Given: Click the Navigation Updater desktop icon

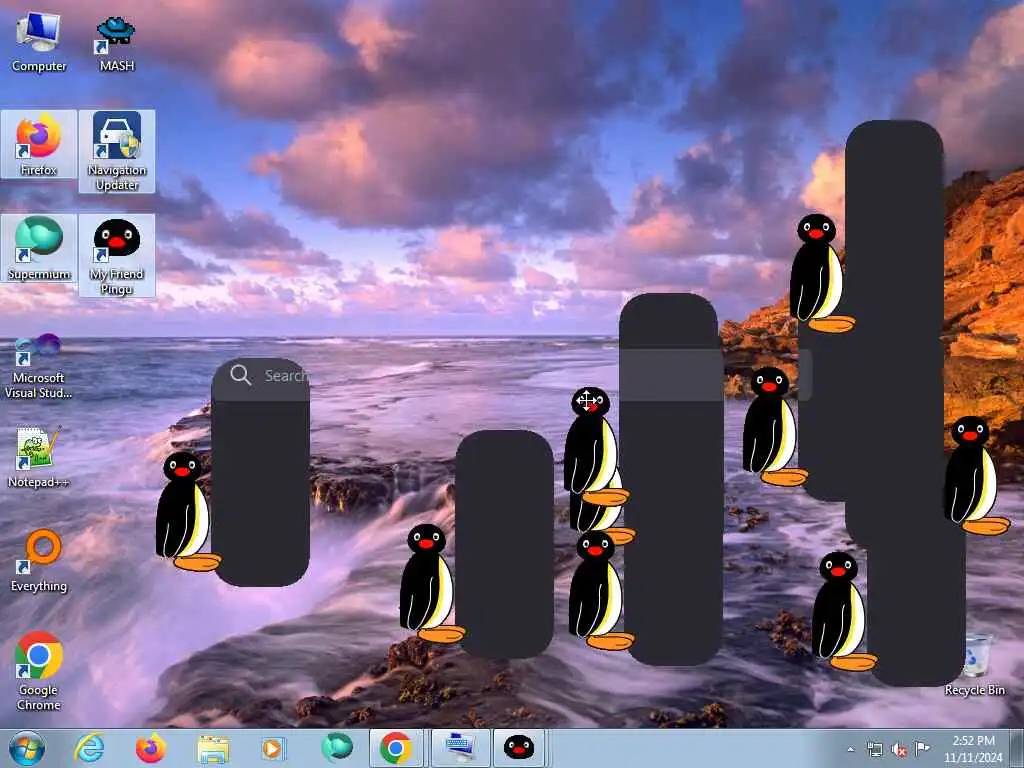Looking at the screenshot, I should (x=117, y=151).
